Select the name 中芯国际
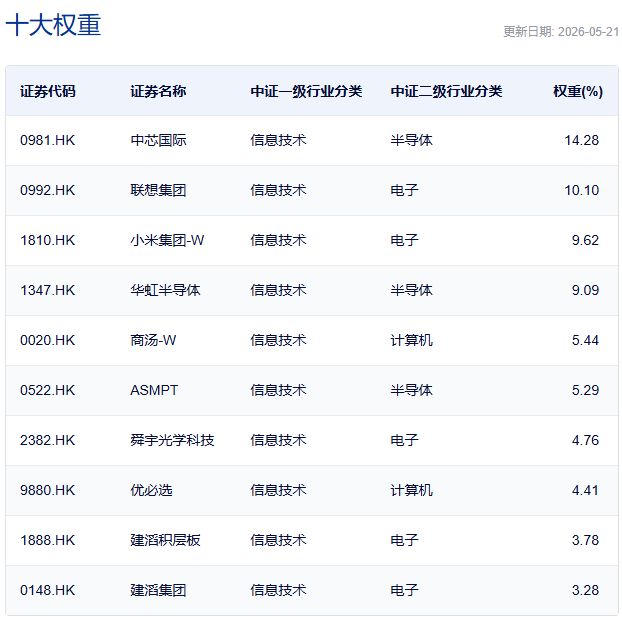The image size is (622, 621). pos(158,140)
